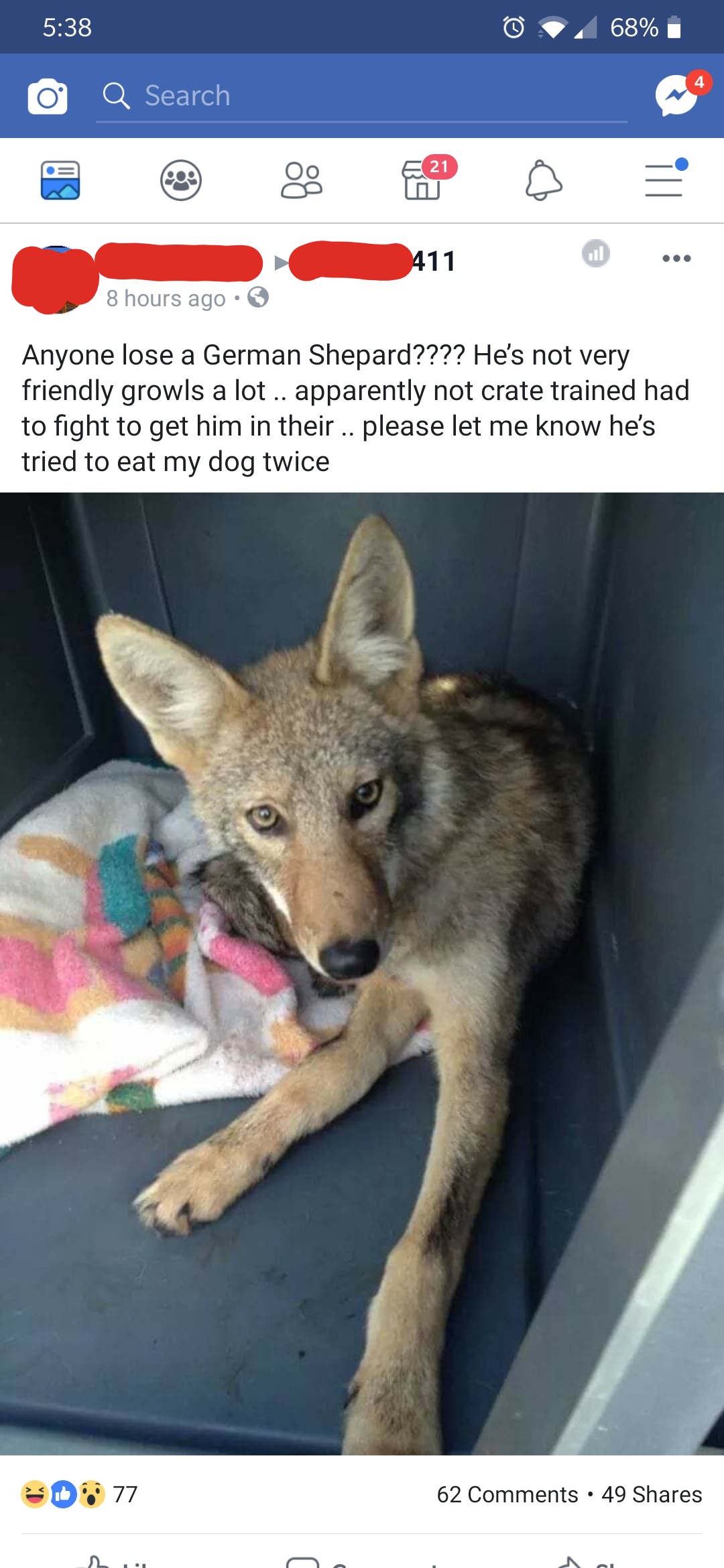Tap the Search field

pos(362,96)
